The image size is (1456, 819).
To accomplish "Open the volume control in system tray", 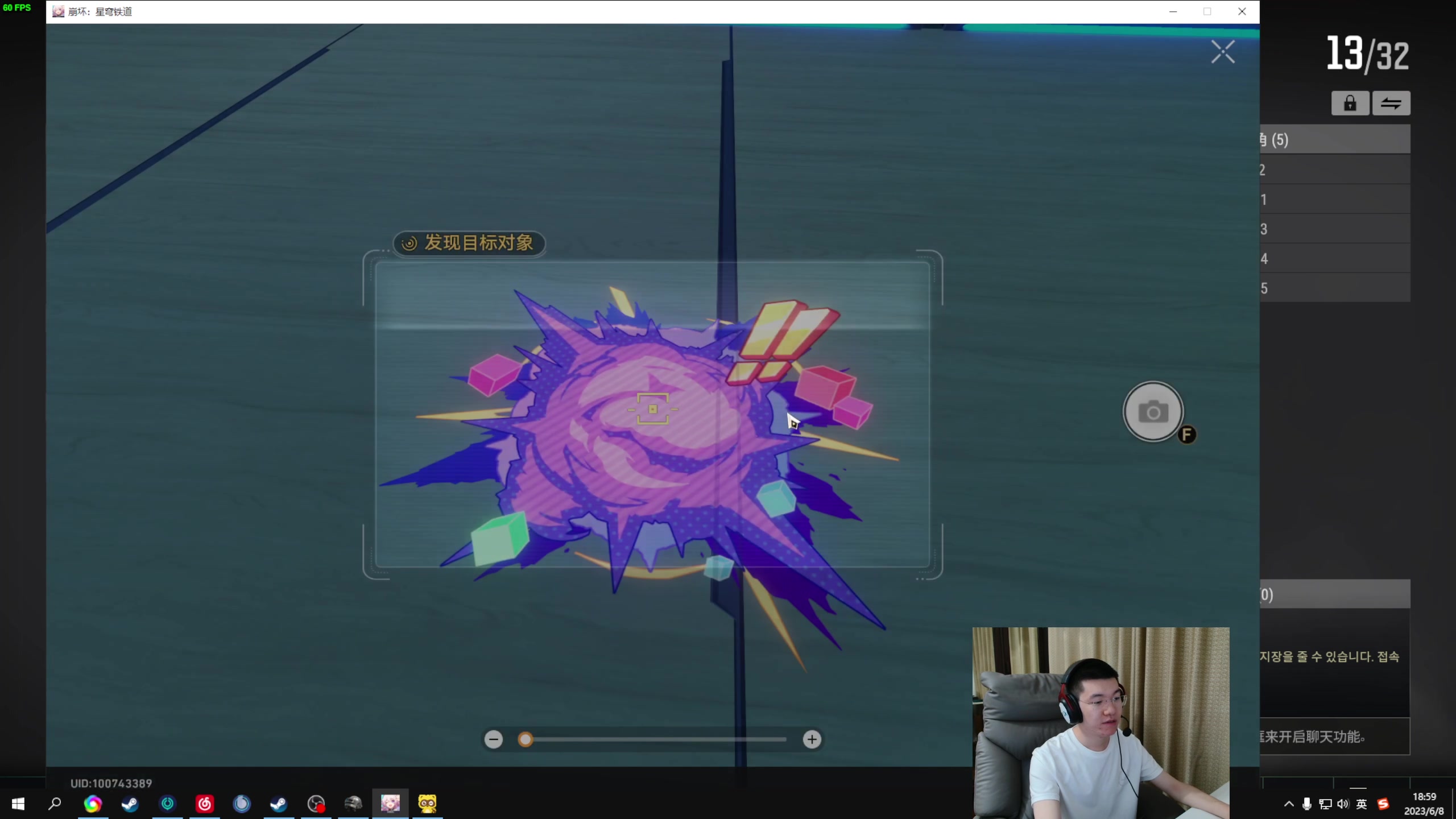I will coord(1343,804).
